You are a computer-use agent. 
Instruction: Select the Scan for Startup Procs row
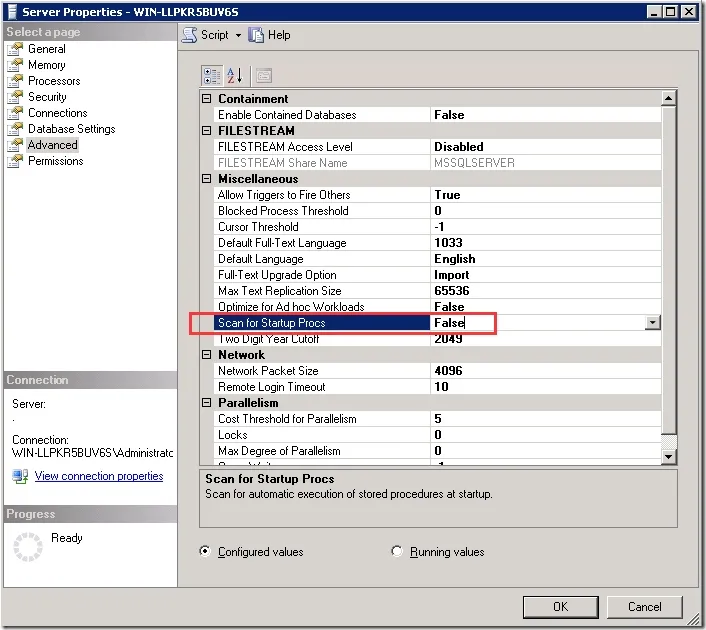pyautogui.click(x=437, y=322)
